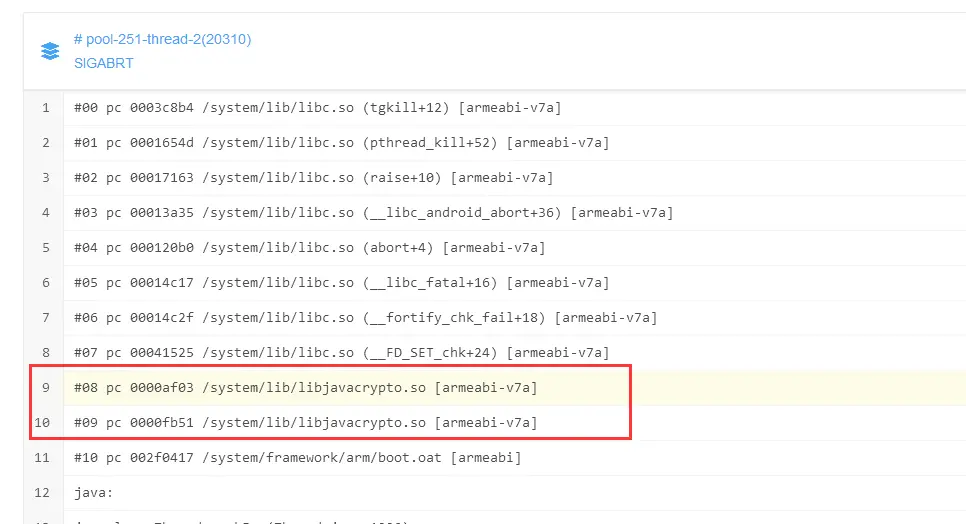The width and height of the screenshot is (966, 524).
Task: Click line number 10 in gutter
Action: (42, 423)
